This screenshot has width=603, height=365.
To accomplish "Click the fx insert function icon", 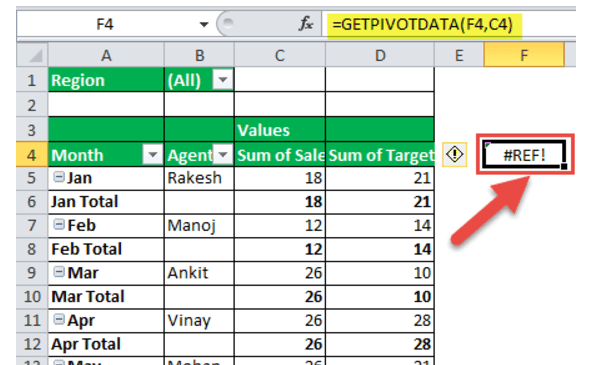I will (306, 24).
